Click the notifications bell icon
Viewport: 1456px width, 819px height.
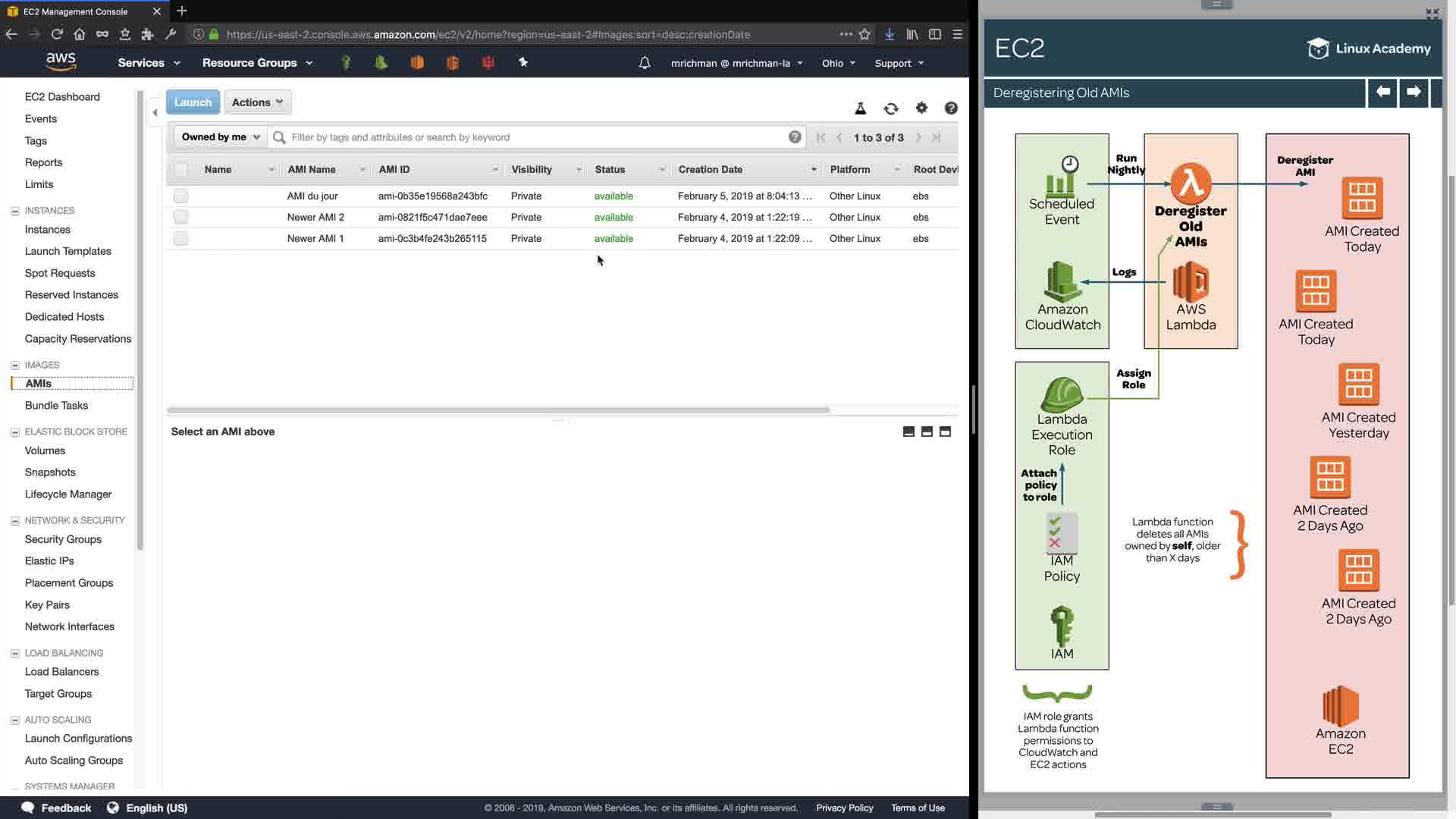645,63
